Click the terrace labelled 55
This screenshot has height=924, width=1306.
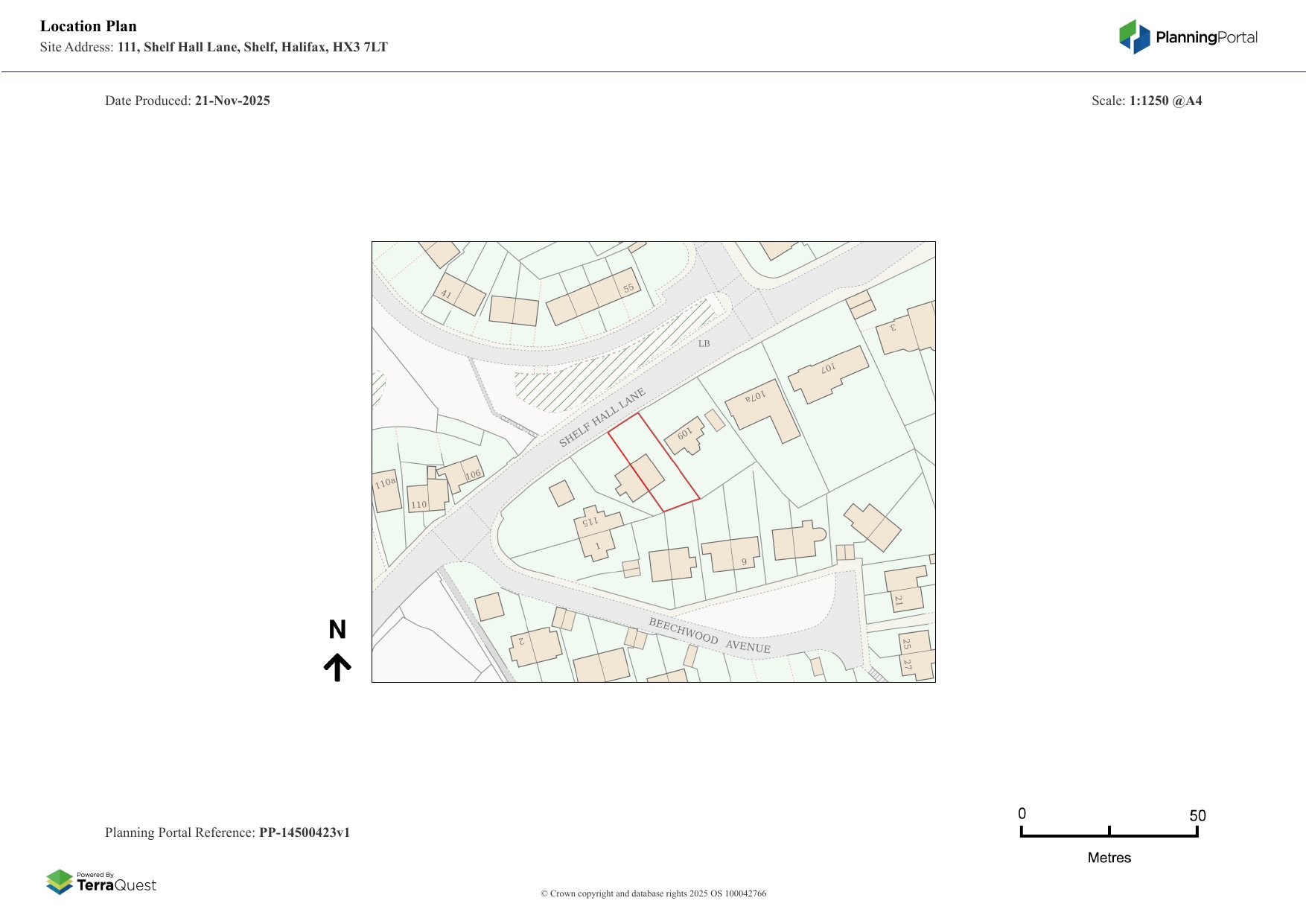pos(593,296)
